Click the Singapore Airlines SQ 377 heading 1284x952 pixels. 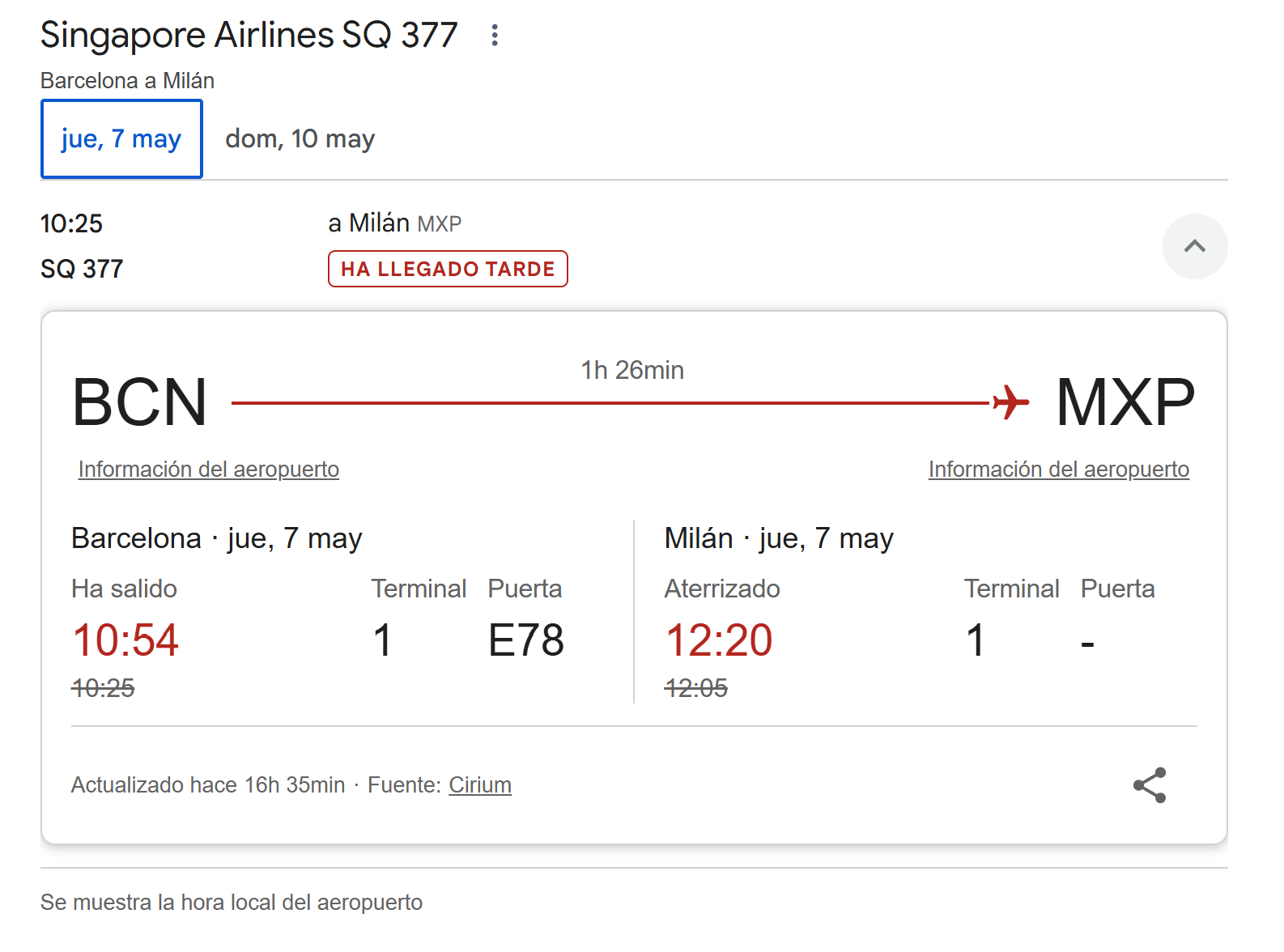tap(249, 35)
